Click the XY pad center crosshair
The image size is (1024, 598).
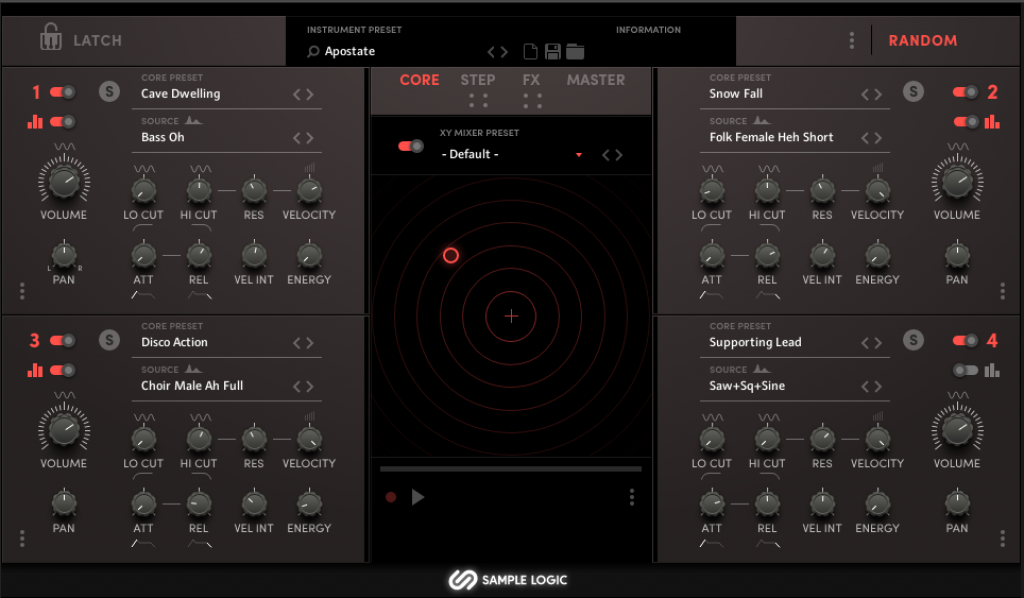click(511, 317)
